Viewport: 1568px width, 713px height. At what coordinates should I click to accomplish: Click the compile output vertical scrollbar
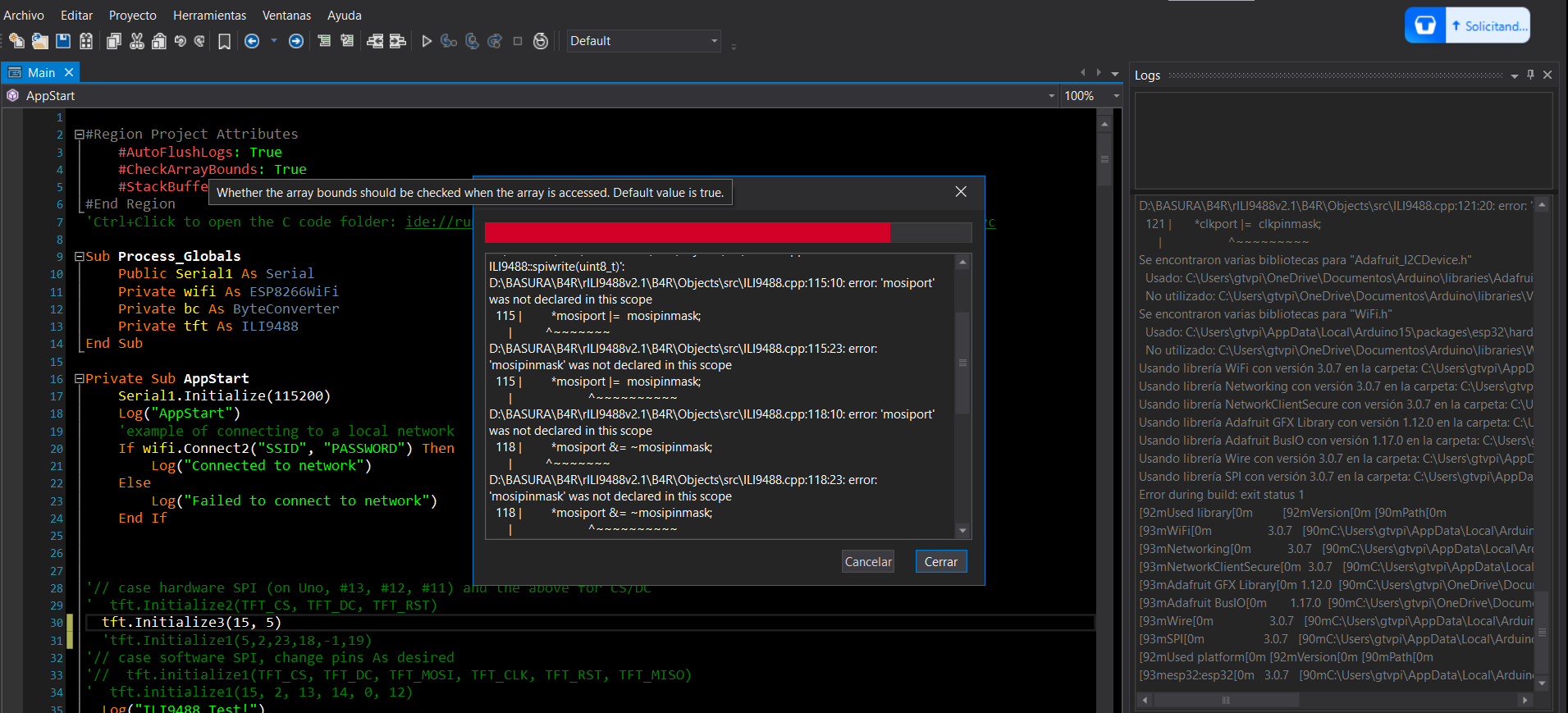pos(963,363)
